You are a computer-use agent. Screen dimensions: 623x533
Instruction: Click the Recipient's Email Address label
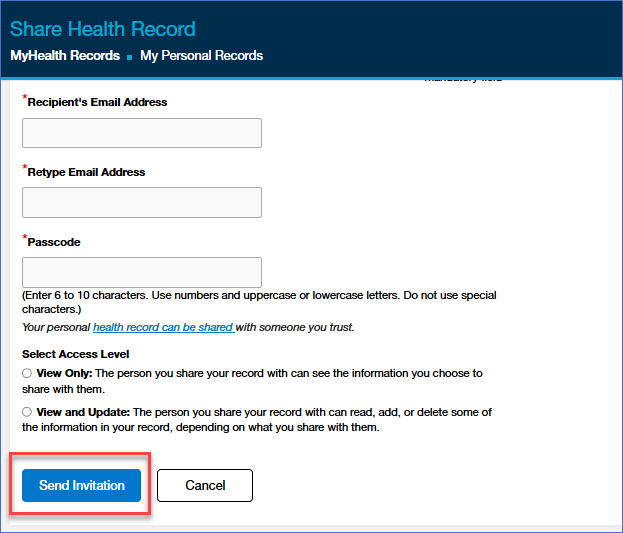tap(97, 102)
